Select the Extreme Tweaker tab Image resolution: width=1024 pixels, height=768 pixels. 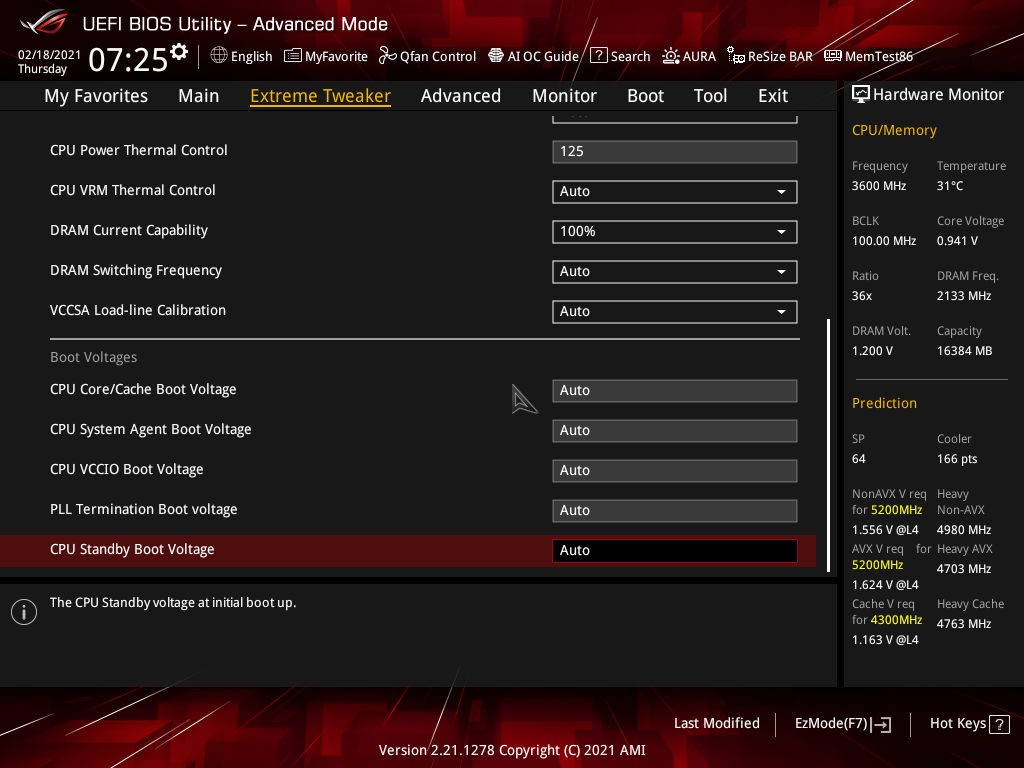[x=321, y=96]
